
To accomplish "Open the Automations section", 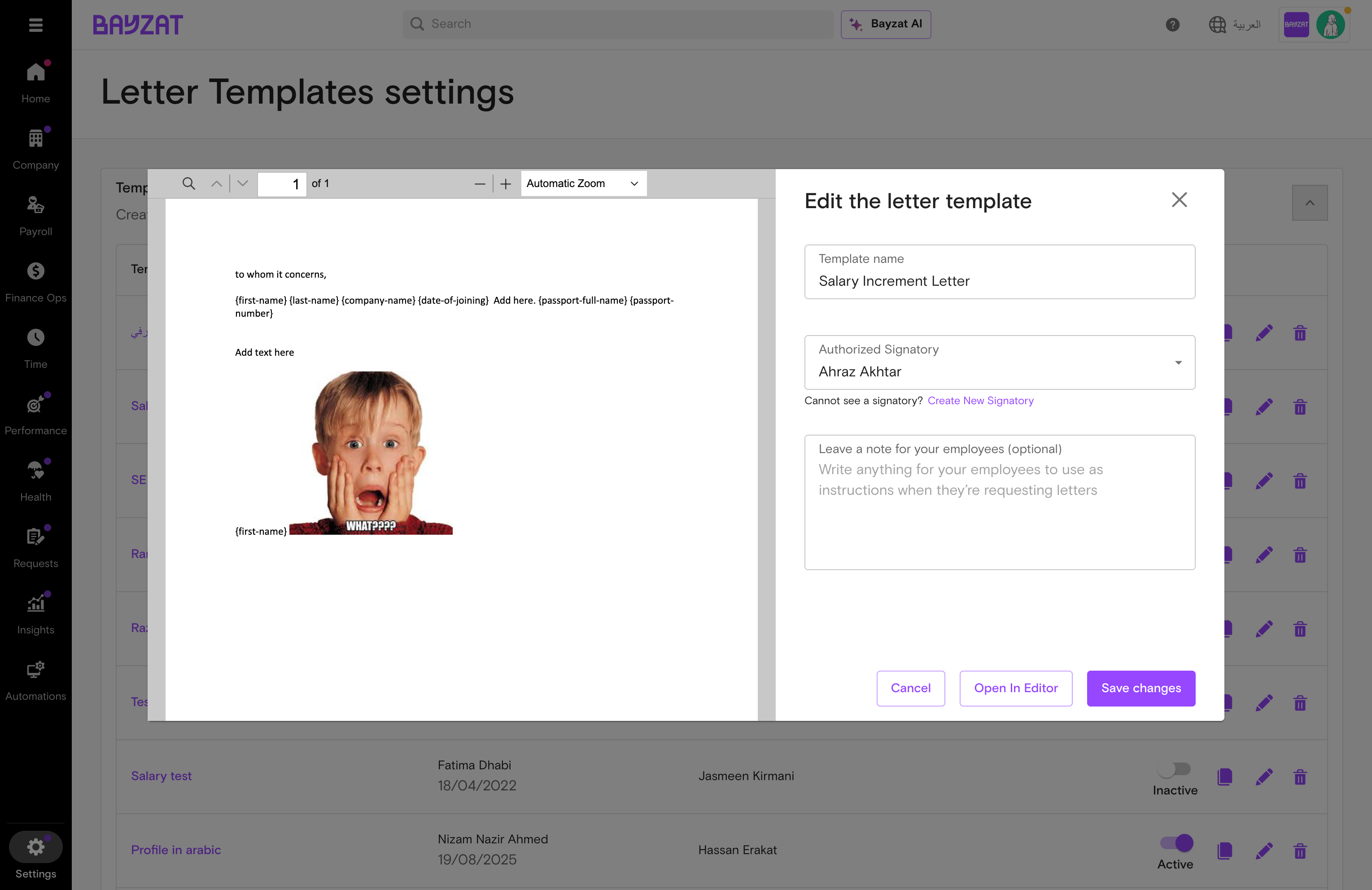I will point(36,680).
